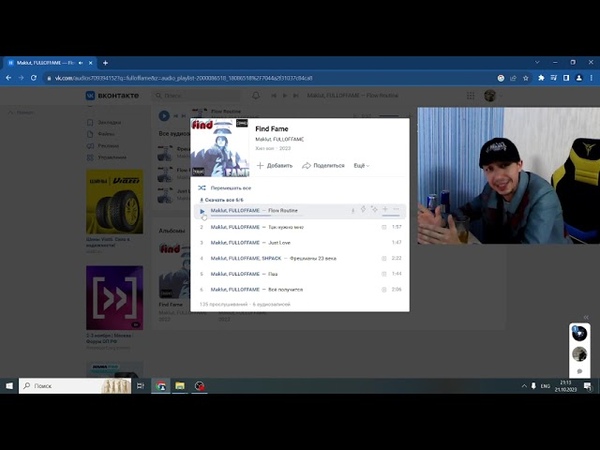
Task: Open the first chat avatar with badge
Action: pos(579,333)
